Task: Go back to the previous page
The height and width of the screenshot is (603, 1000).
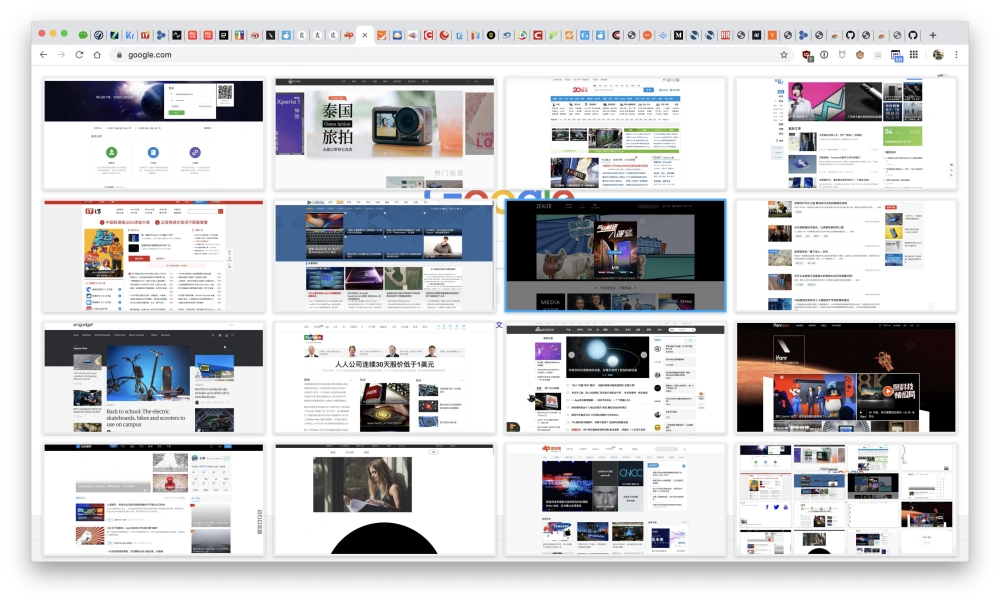Action: pos(43,55)
